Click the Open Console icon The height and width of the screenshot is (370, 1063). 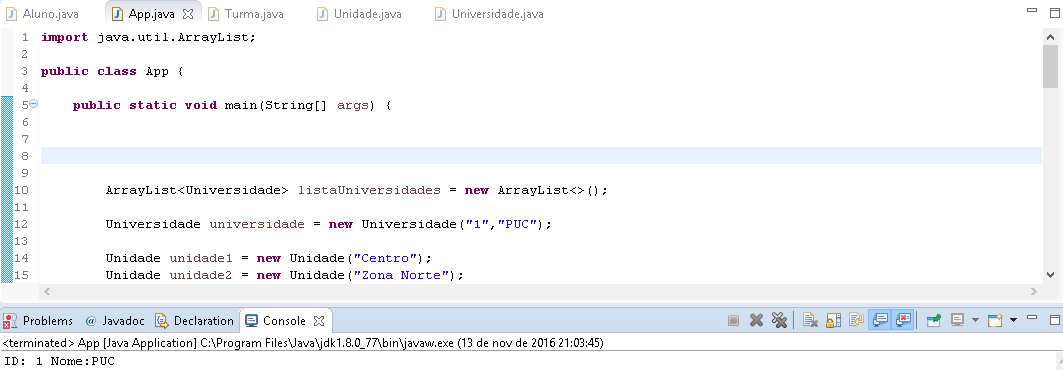tap(995, 321)
